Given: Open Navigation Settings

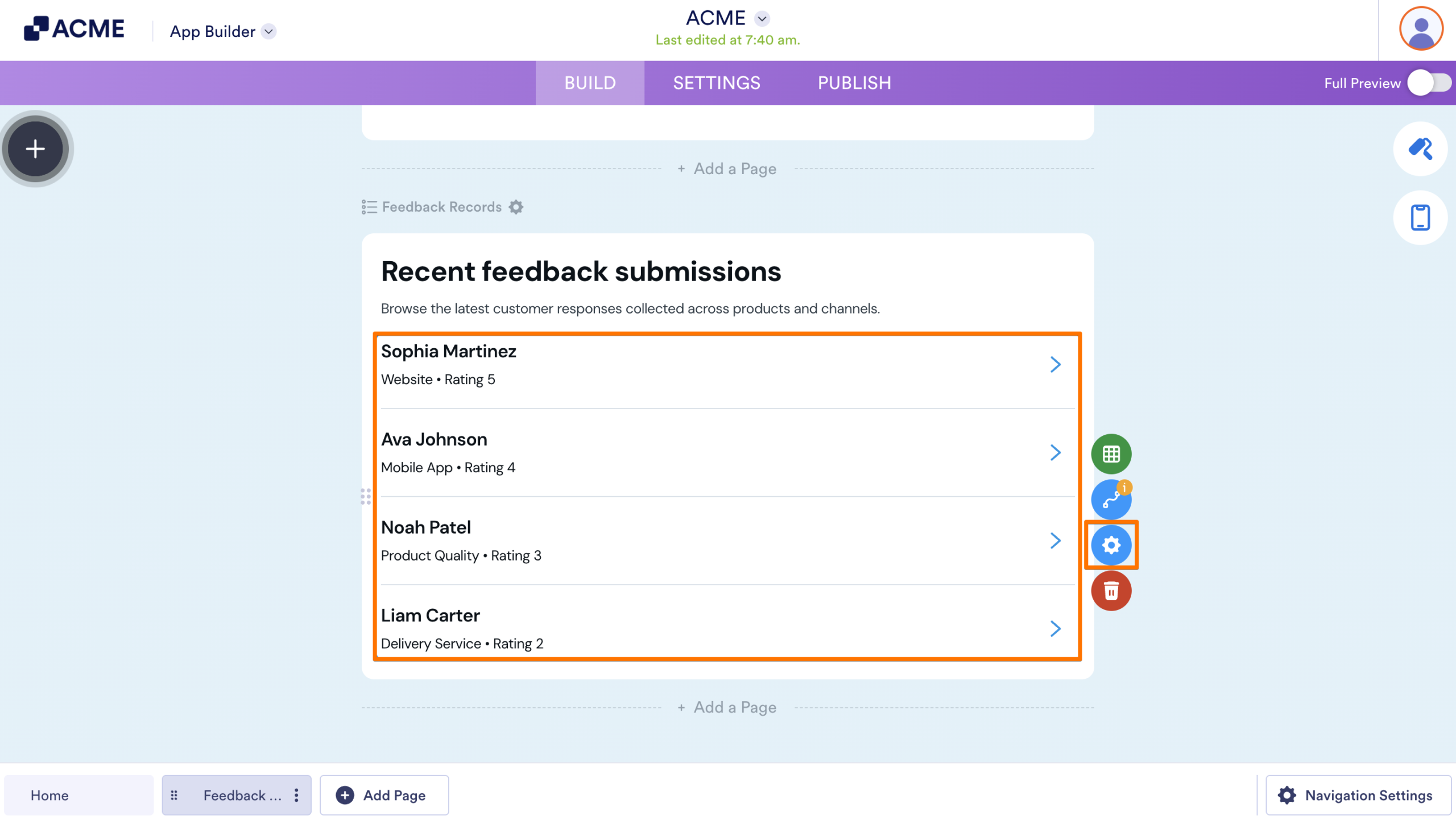Looking at the screenshot, I should tap(1358, 795).
